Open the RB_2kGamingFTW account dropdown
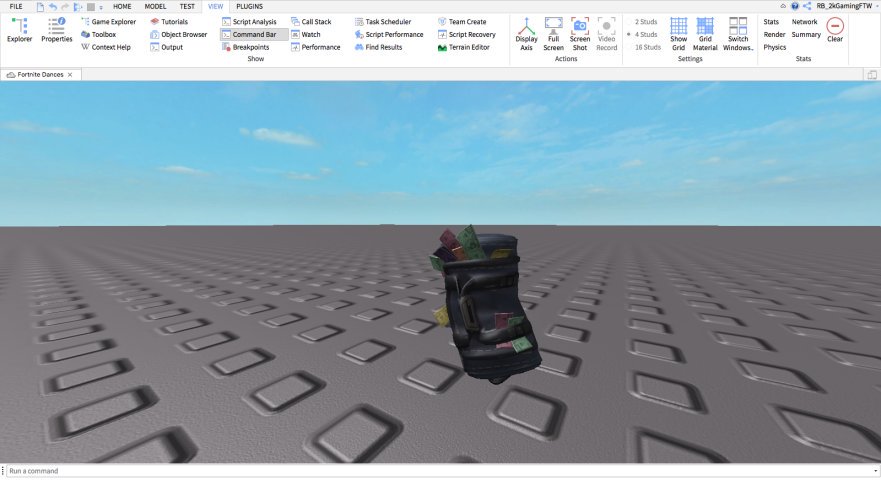 click(847, 6)
